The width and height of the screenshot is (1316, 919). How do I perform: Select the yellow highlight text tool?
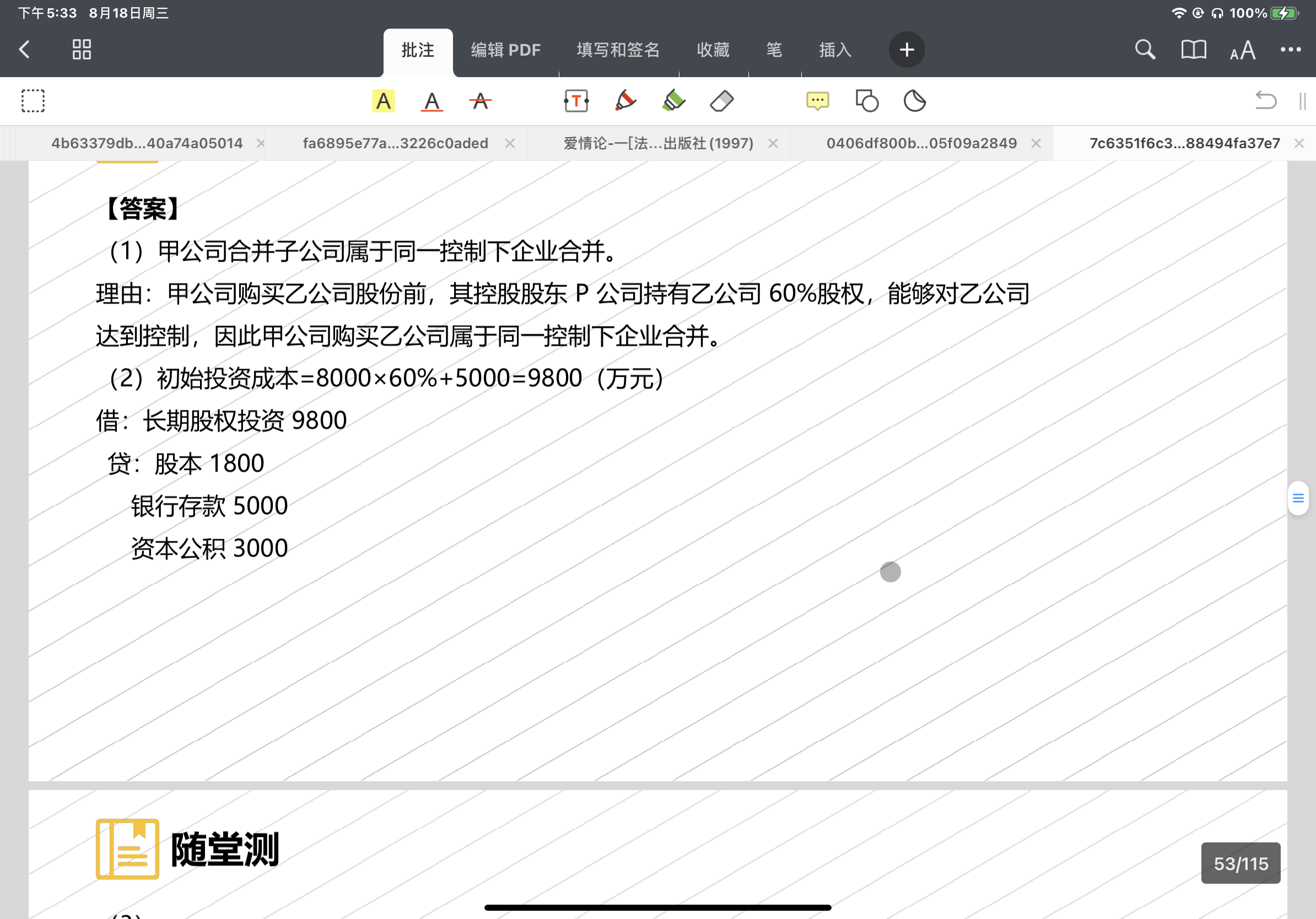(383, 101)
